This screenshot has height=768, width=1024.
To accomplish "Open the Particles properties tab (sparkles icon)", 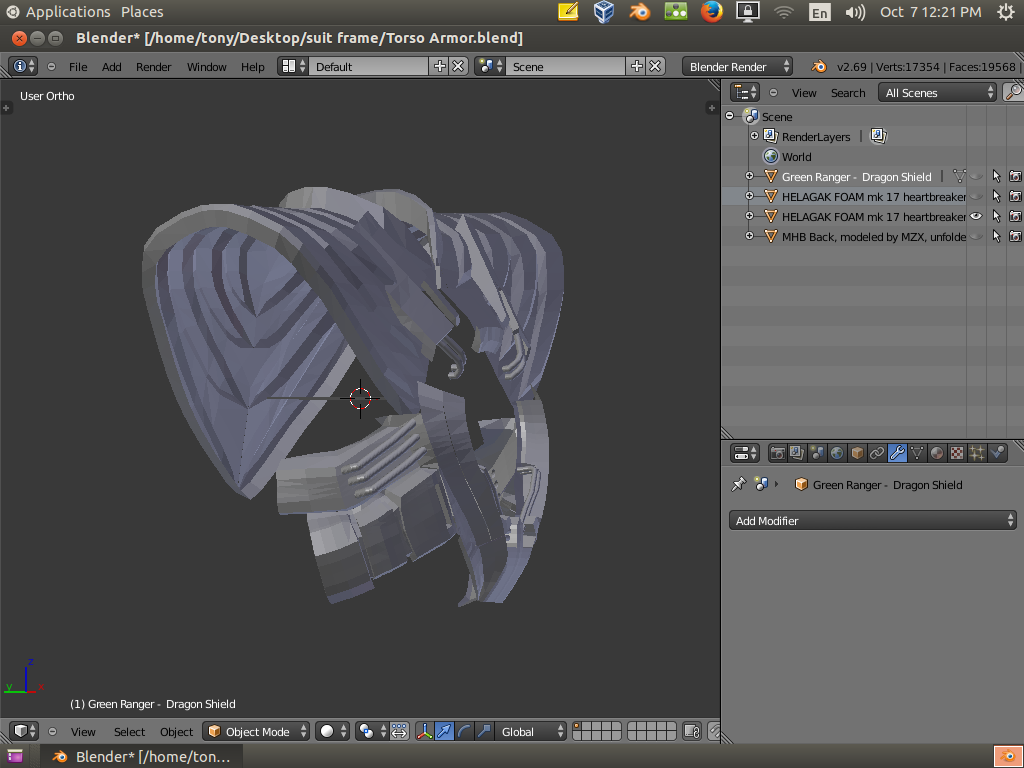I will click(977, 453).
